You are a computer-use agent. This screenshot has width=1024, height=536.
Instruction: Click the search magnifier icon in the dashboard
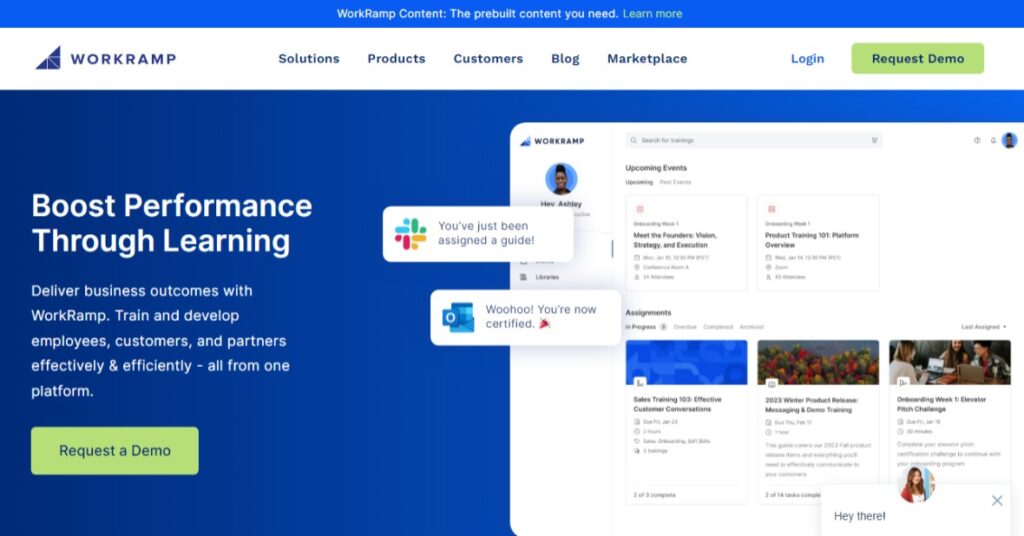pyautogui.click(x=633, y=140)
